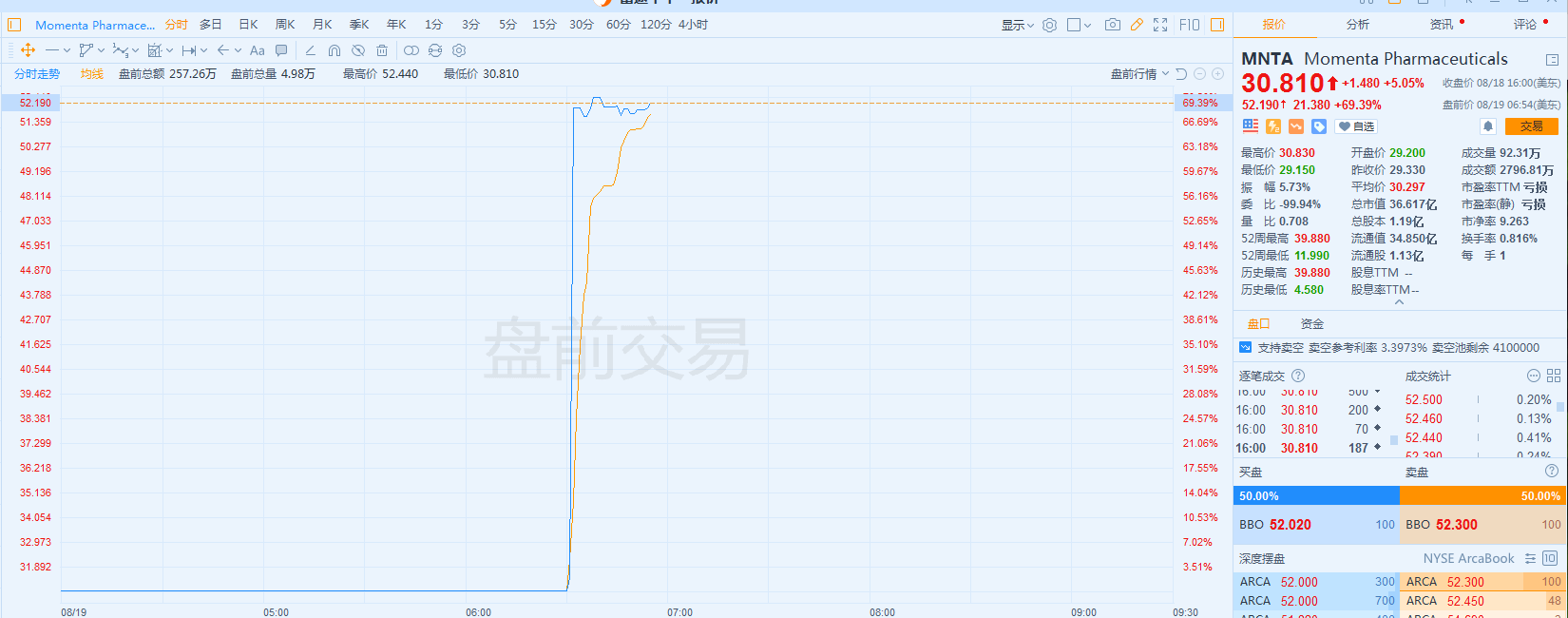Screen dimensions: 1568x618
Task: Set price alert with bell icon
Action: [x=1488, y=126]
